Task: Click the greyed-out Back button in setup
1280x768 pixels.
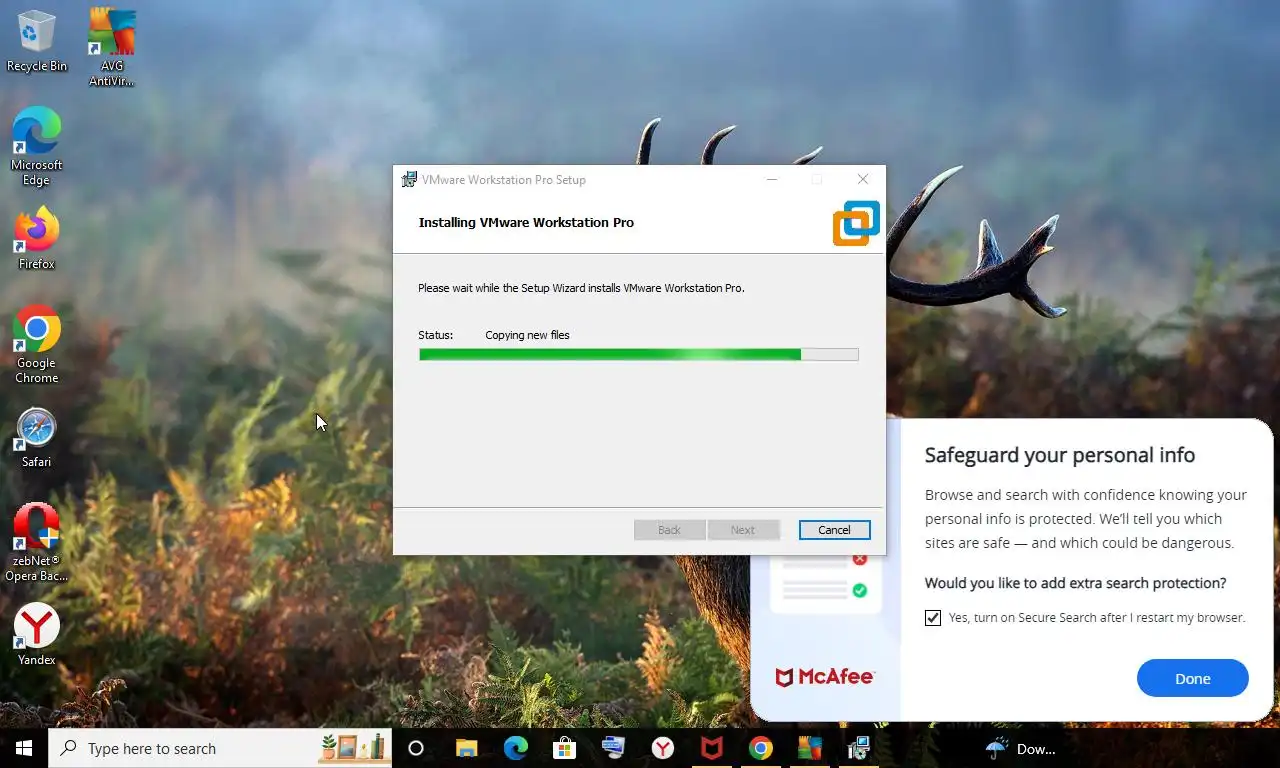Action: click(x=669, y=530)
